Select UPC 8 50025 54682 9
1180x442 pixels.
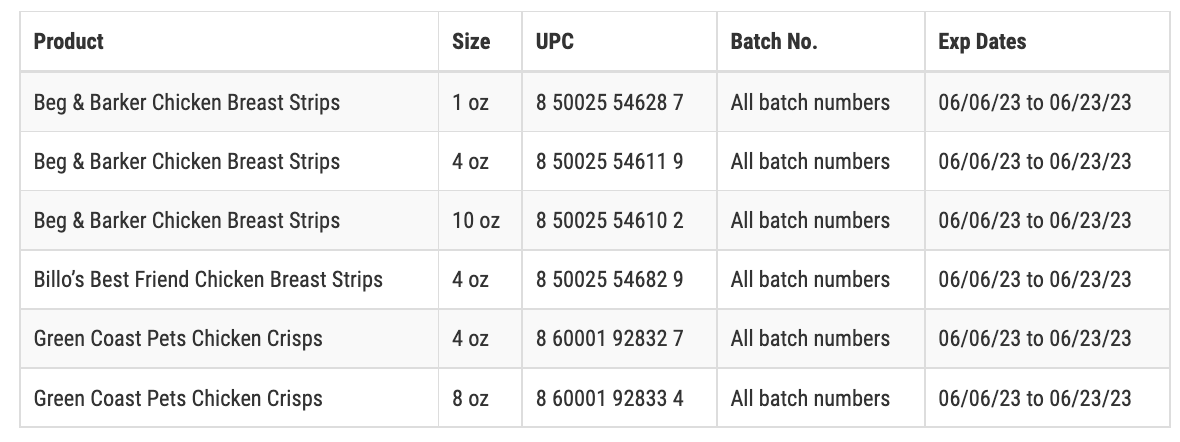(610, 279)
